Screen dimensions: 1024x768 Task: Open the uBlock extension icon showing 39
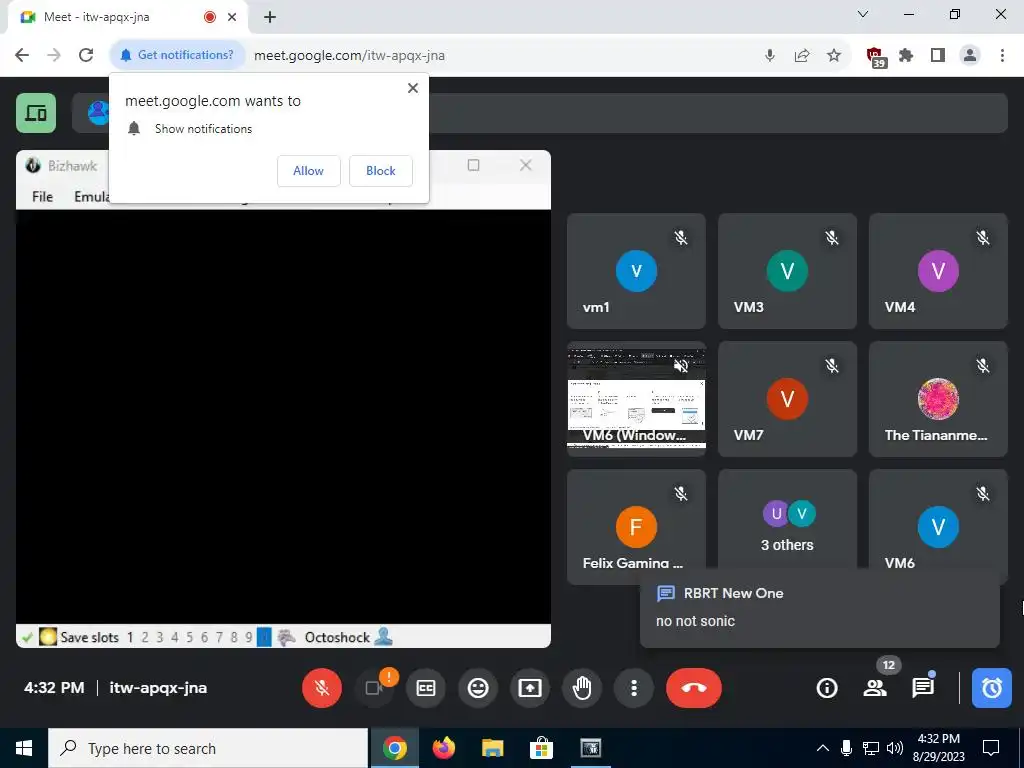click(x=875, y=57)
